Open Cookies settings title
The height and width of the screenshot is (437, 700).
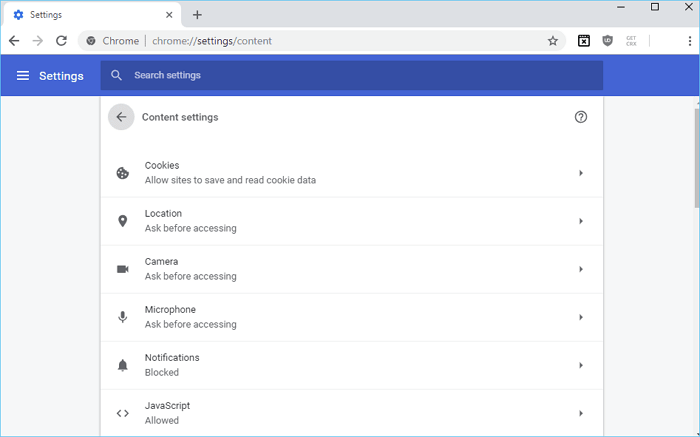point(162,165)
